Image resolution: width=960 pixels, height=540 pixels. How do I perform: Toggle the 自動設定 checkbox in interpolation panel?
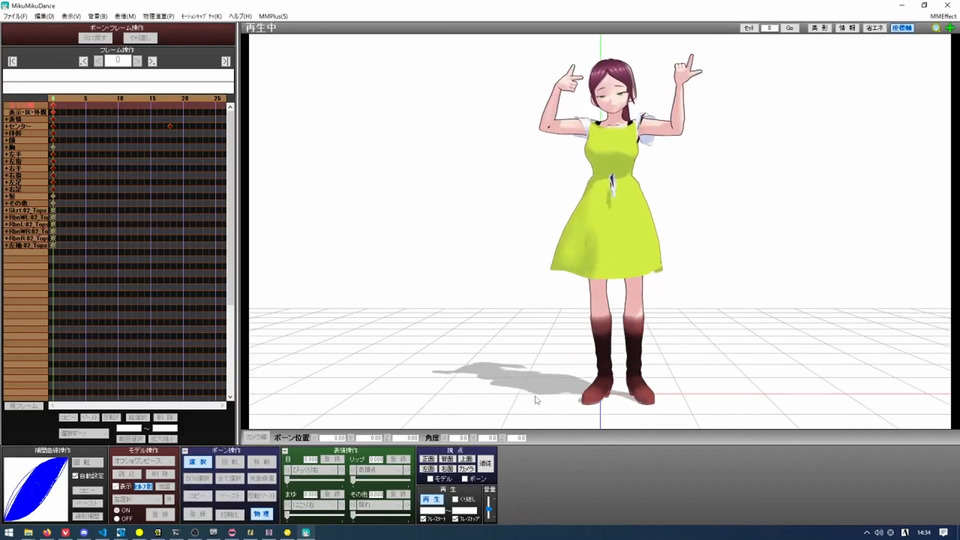coord(76,476)
